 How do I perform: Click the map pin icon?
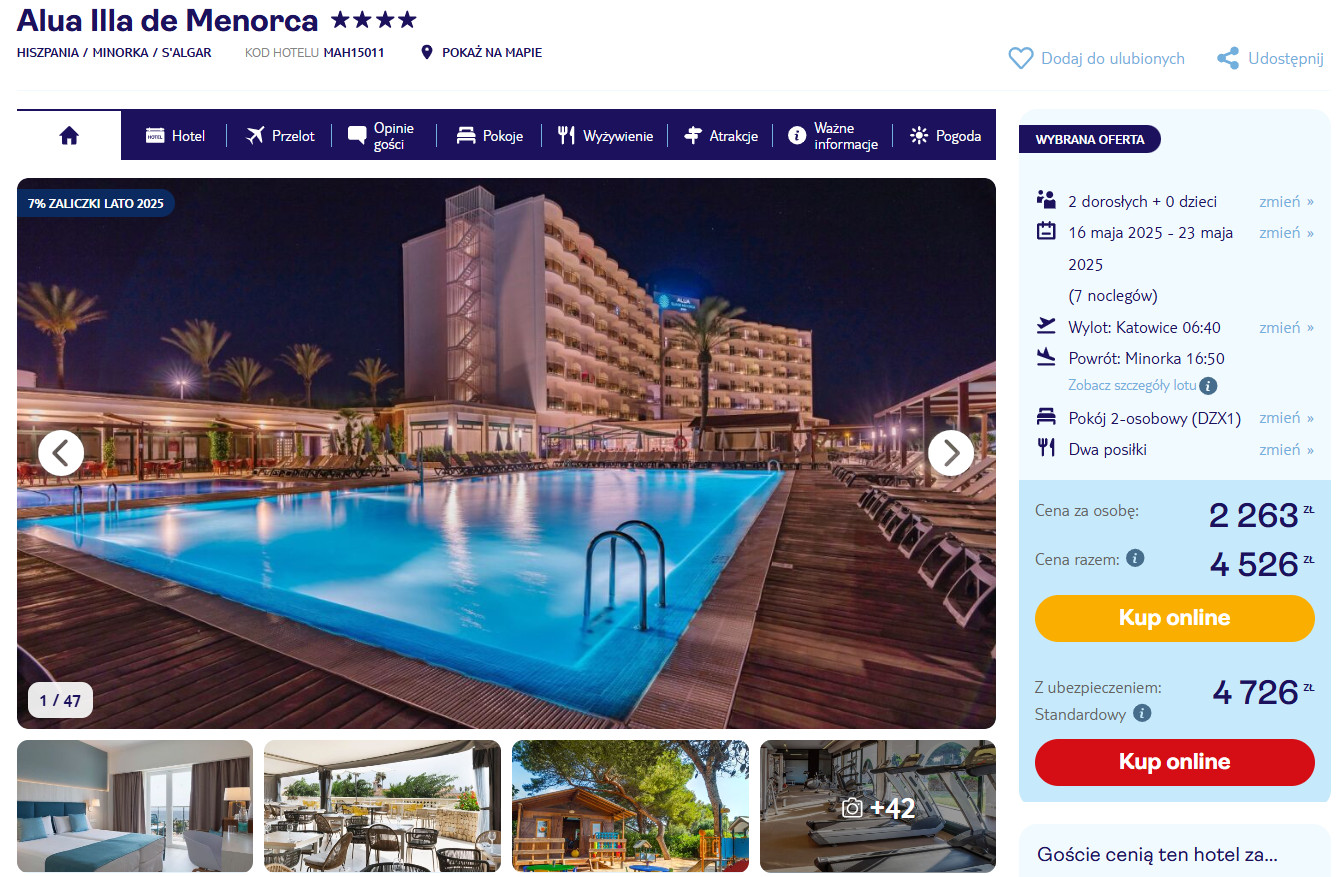pos(427,52)
